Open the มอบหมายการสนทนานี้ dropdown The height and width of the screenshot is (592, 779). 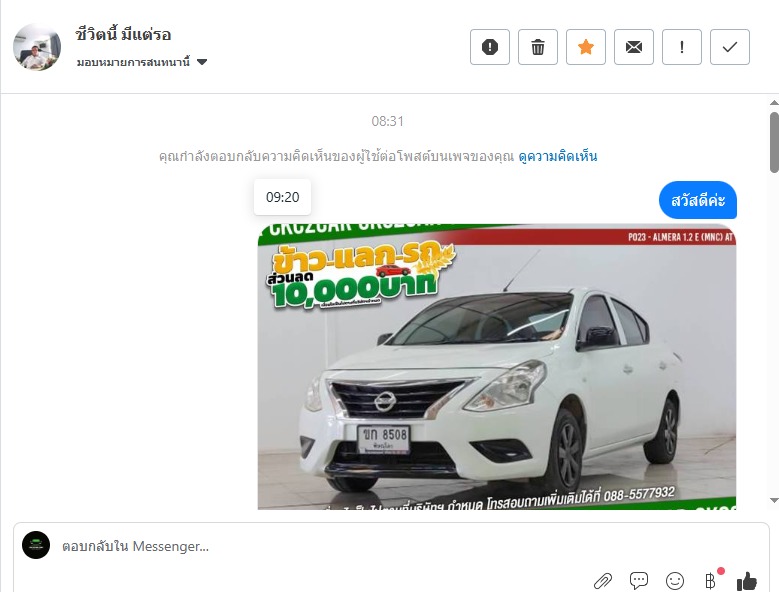pyautogui.click(x=142, y=62)
